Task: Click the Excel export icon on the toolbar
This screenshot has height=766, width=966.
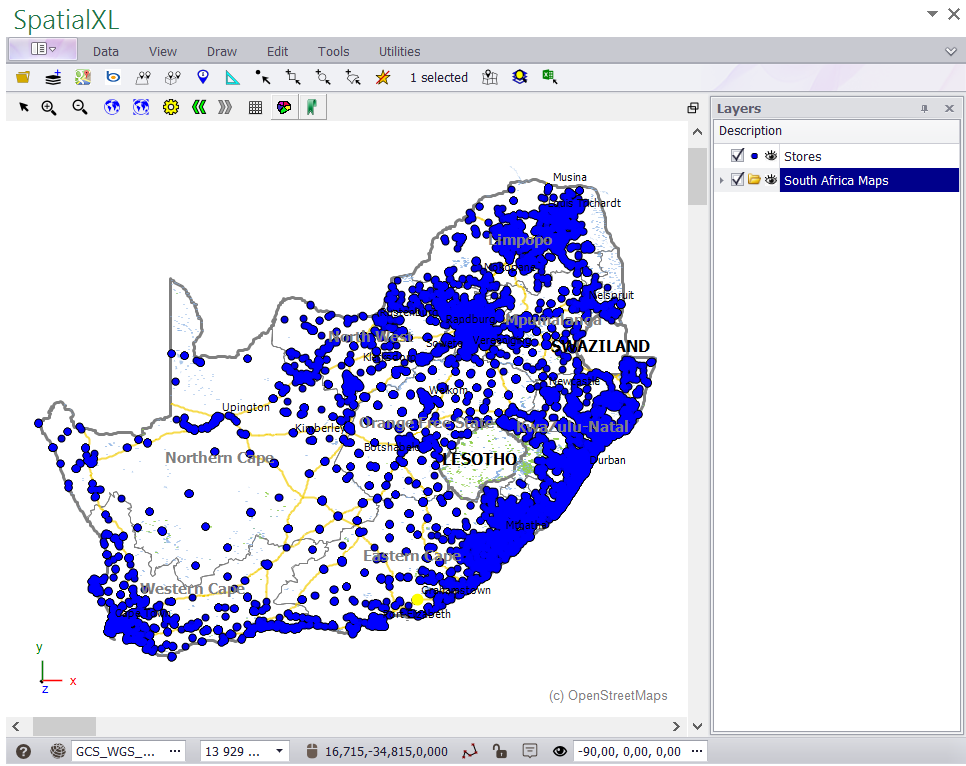Action: click(549, 77)
